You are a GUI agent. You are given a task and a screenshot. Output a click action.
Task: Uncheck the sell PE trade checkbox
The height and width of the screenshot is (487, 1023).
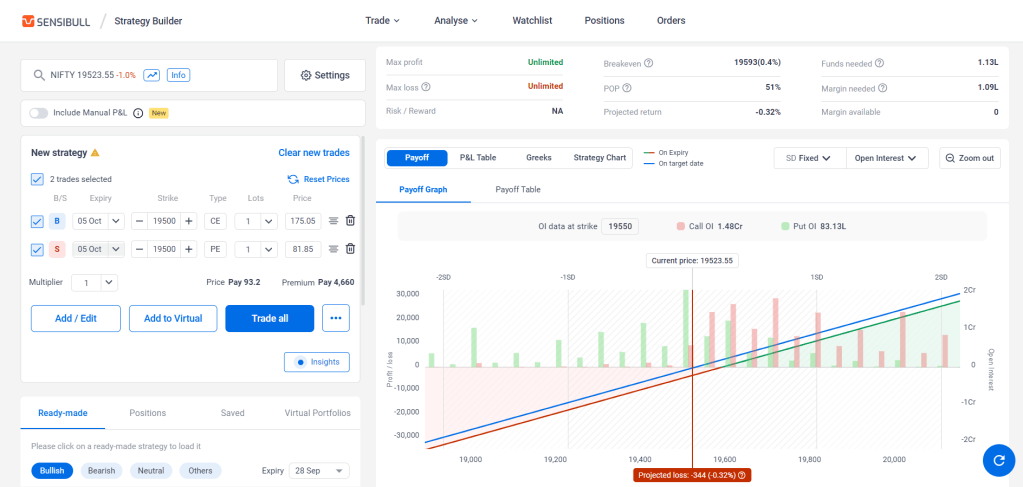pos(37,249)
